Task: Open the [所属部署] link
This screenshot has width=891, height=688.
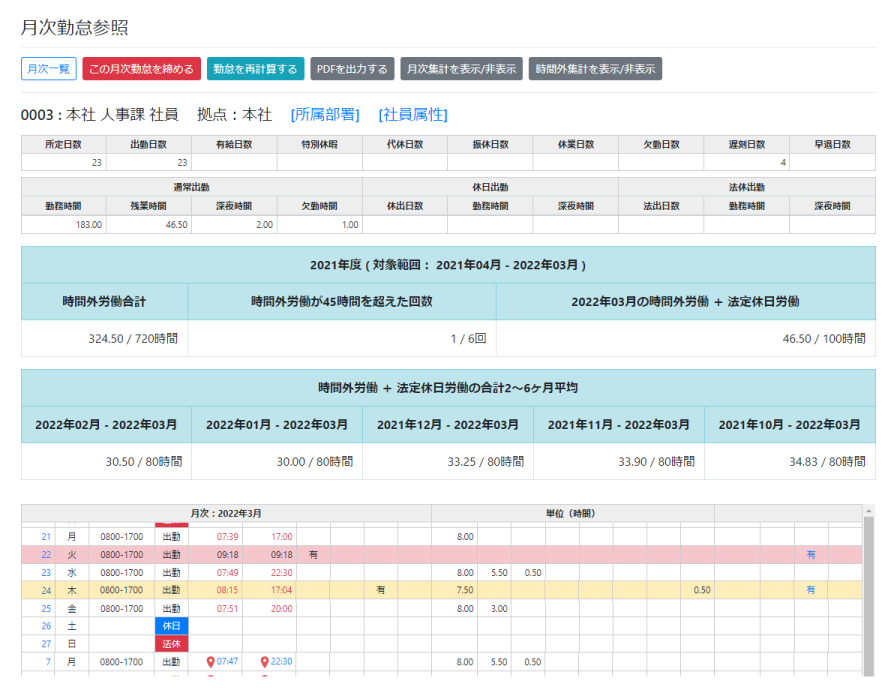Action: [x=325, y=115]
